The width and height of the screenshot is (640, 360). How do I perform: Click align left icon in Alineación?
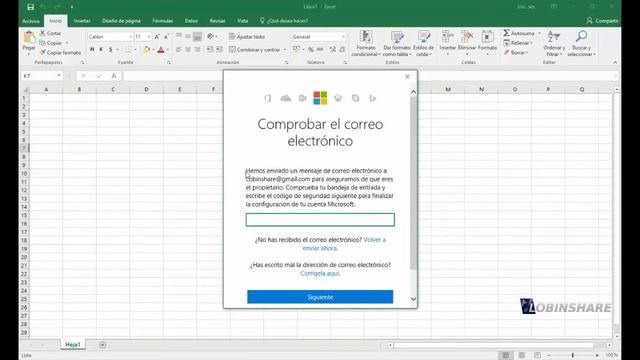click(x=178, y=49)
